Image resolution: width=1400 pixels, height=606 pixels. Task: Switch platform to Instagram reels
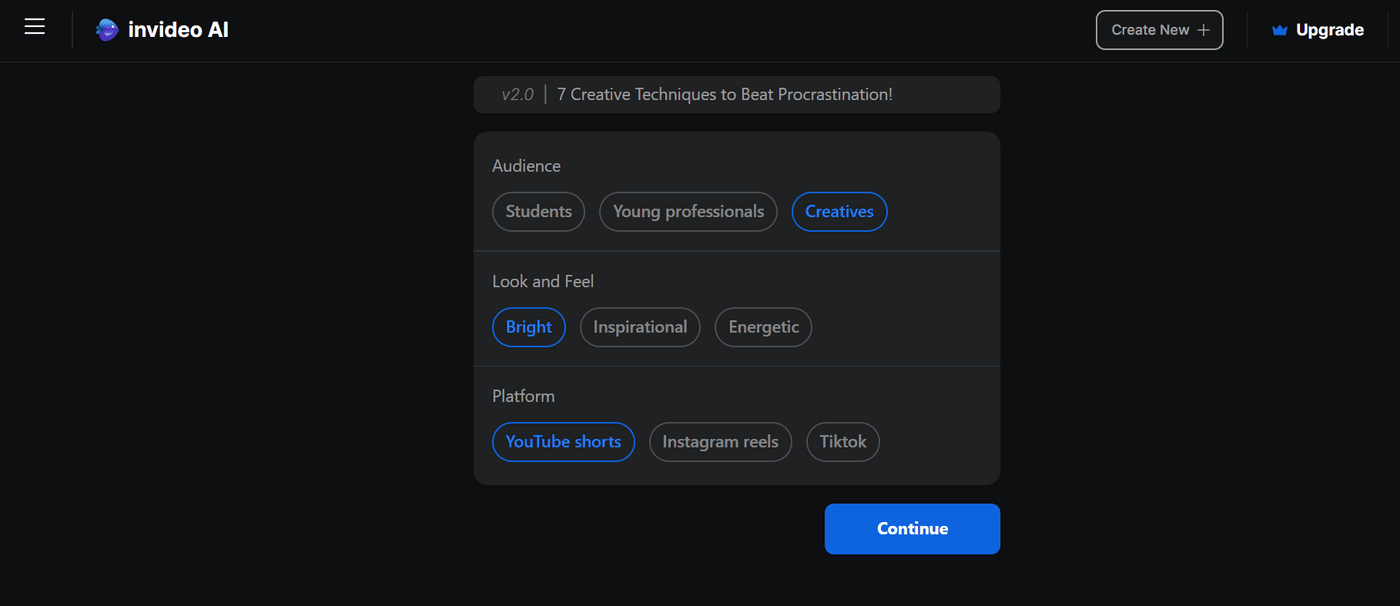pos(720,441)
